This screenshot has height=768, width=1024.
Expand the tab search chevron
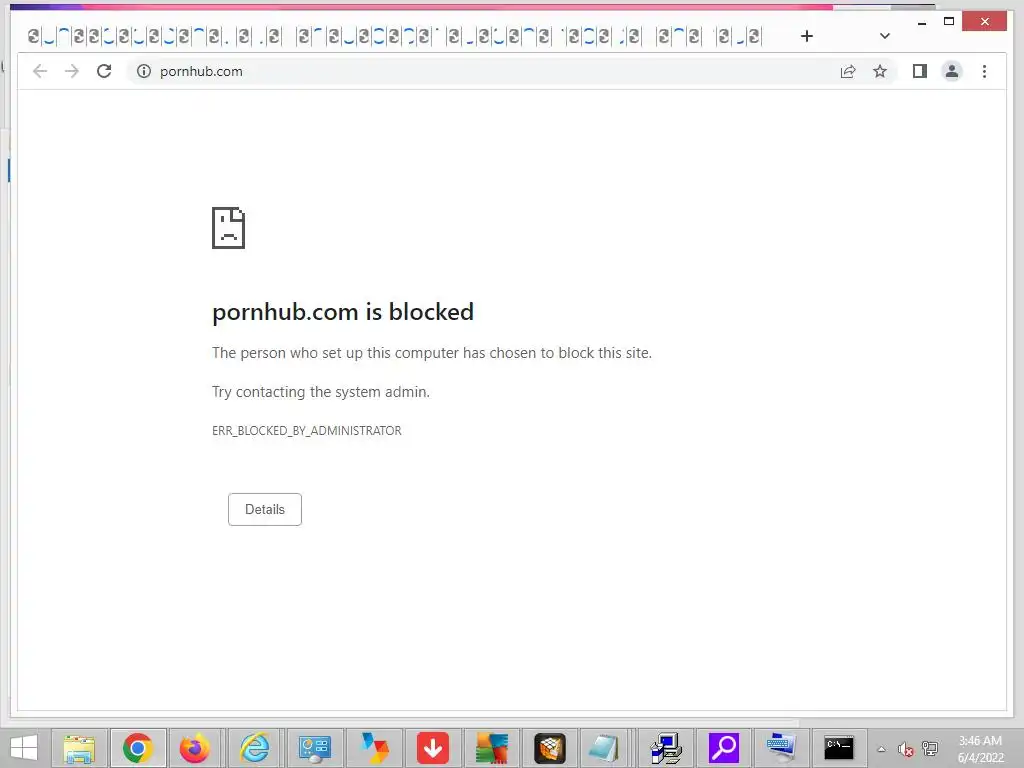pyautogui.click(x=884, y=36)
